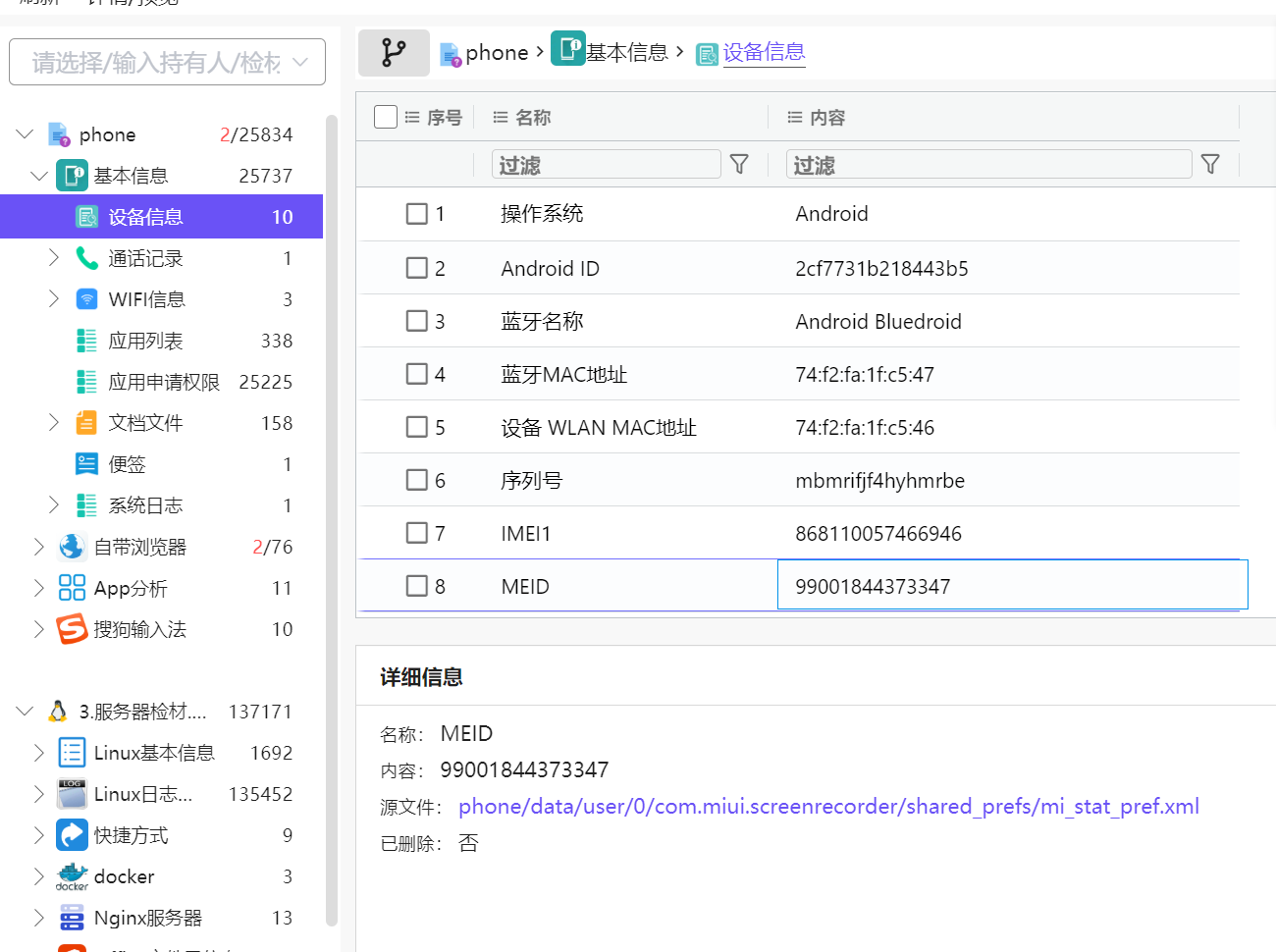Click the filter funnel icon for 内容 column
This screenshot has height=952, width=1276.
(x=1210, y=165)
